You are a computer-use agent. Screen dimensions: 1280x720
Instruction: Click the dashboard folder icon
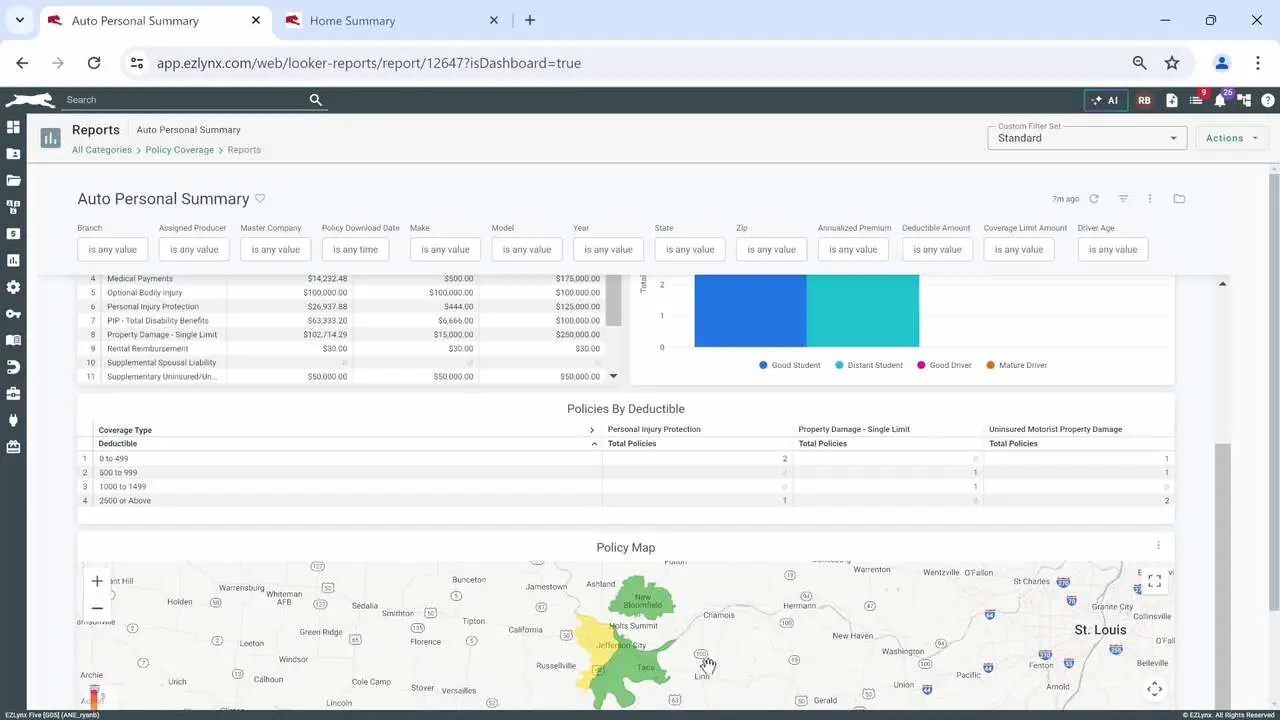[1179, 199]
